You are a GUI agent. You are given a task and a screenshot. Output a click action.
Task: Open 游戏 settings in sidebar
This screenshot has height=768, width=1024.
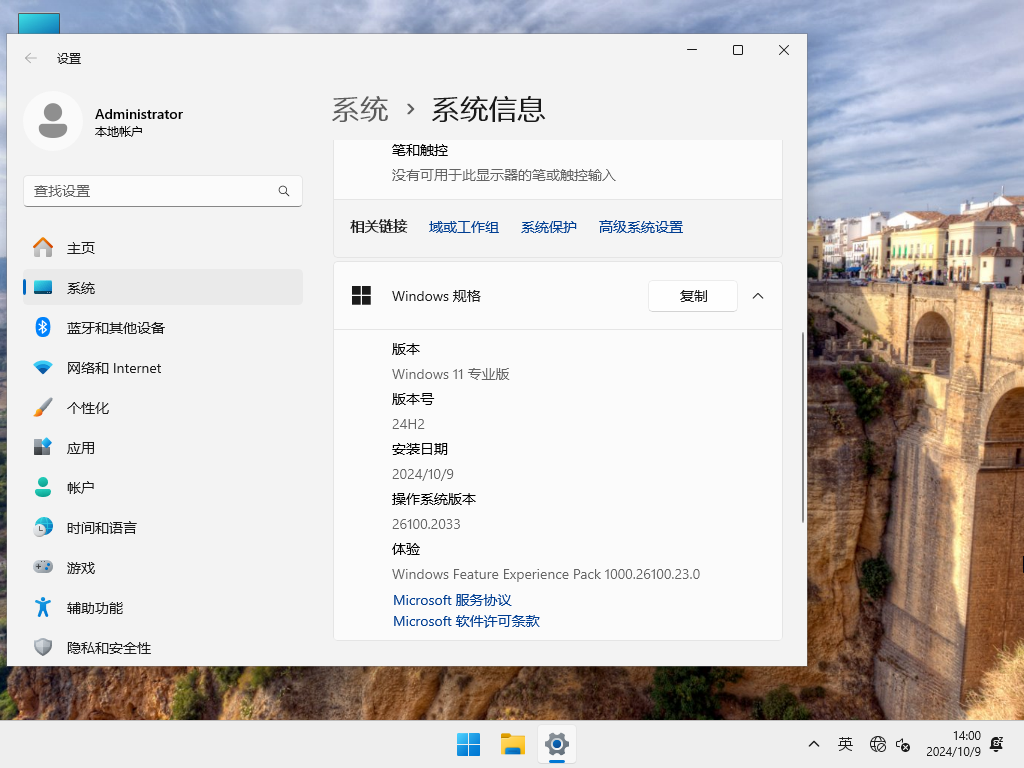click(x=82, y=567)
